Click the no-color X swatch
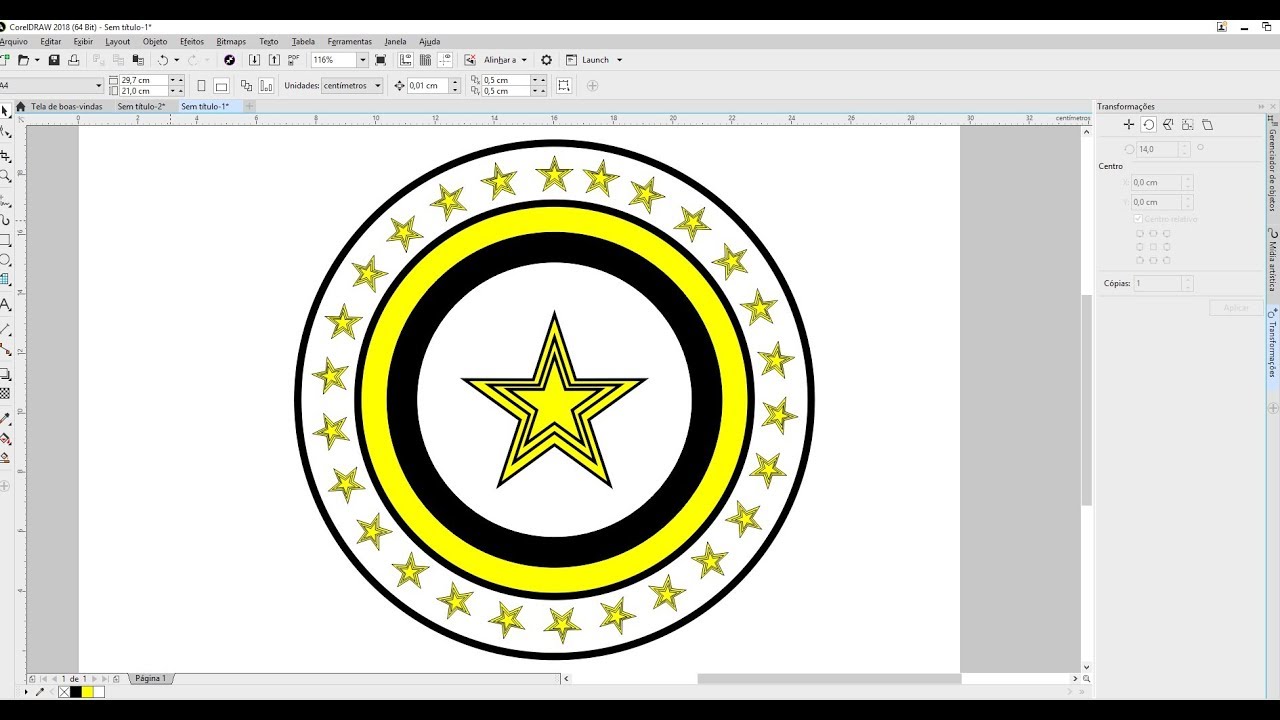 coord(64,692)
